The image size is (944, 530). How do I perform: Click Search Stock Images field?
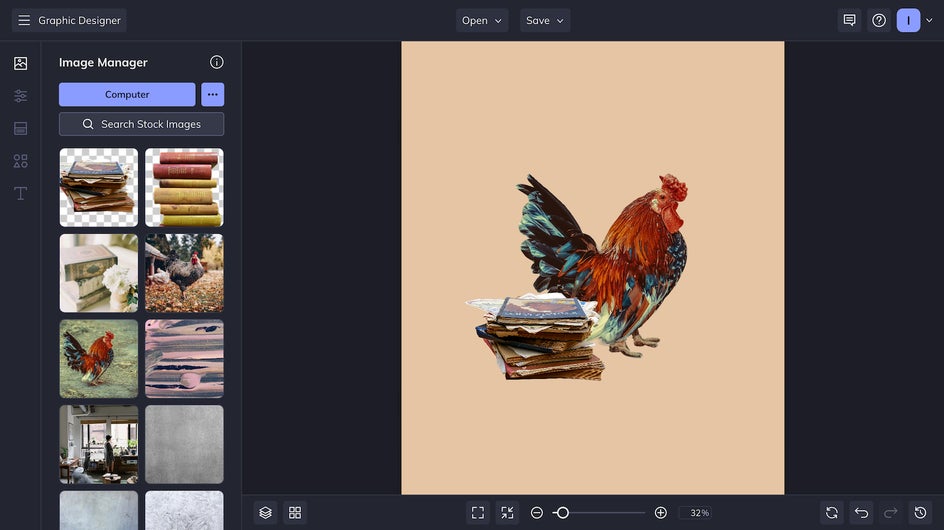(141, 124)
